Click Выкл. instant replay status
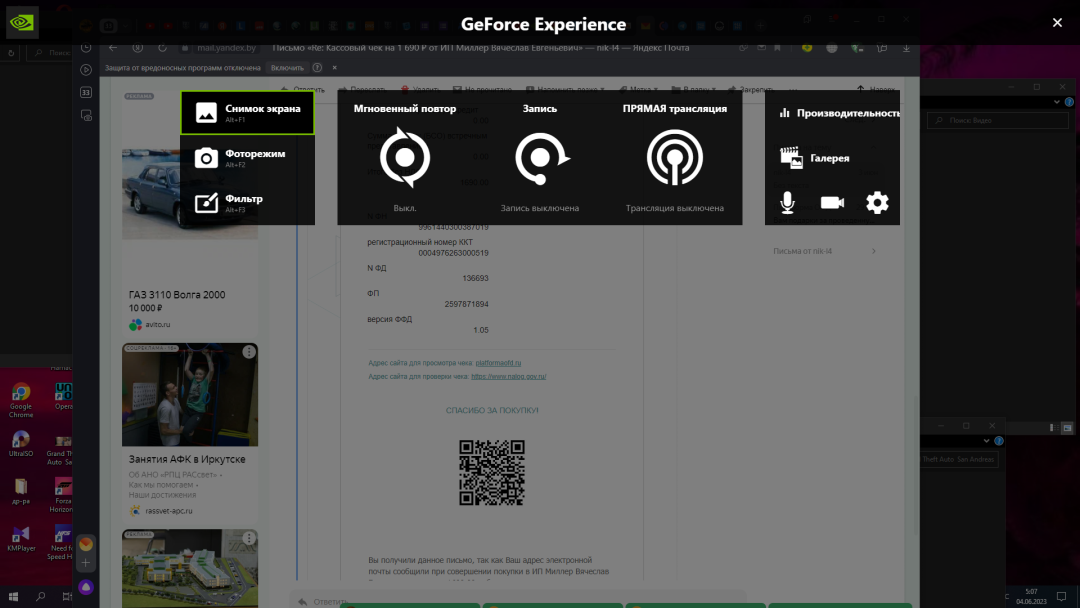This screenshot has height=608, width=1080. (405, 208)
